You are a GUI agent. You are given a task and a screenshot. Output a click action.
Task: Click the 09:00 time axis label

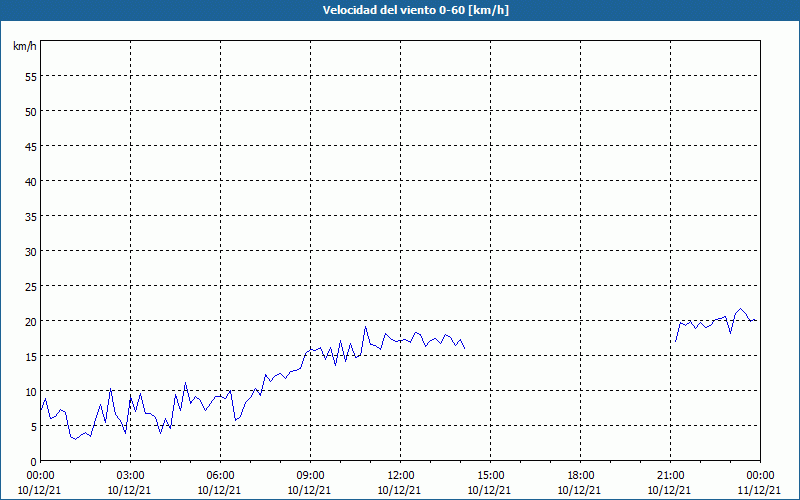(310, 476)
